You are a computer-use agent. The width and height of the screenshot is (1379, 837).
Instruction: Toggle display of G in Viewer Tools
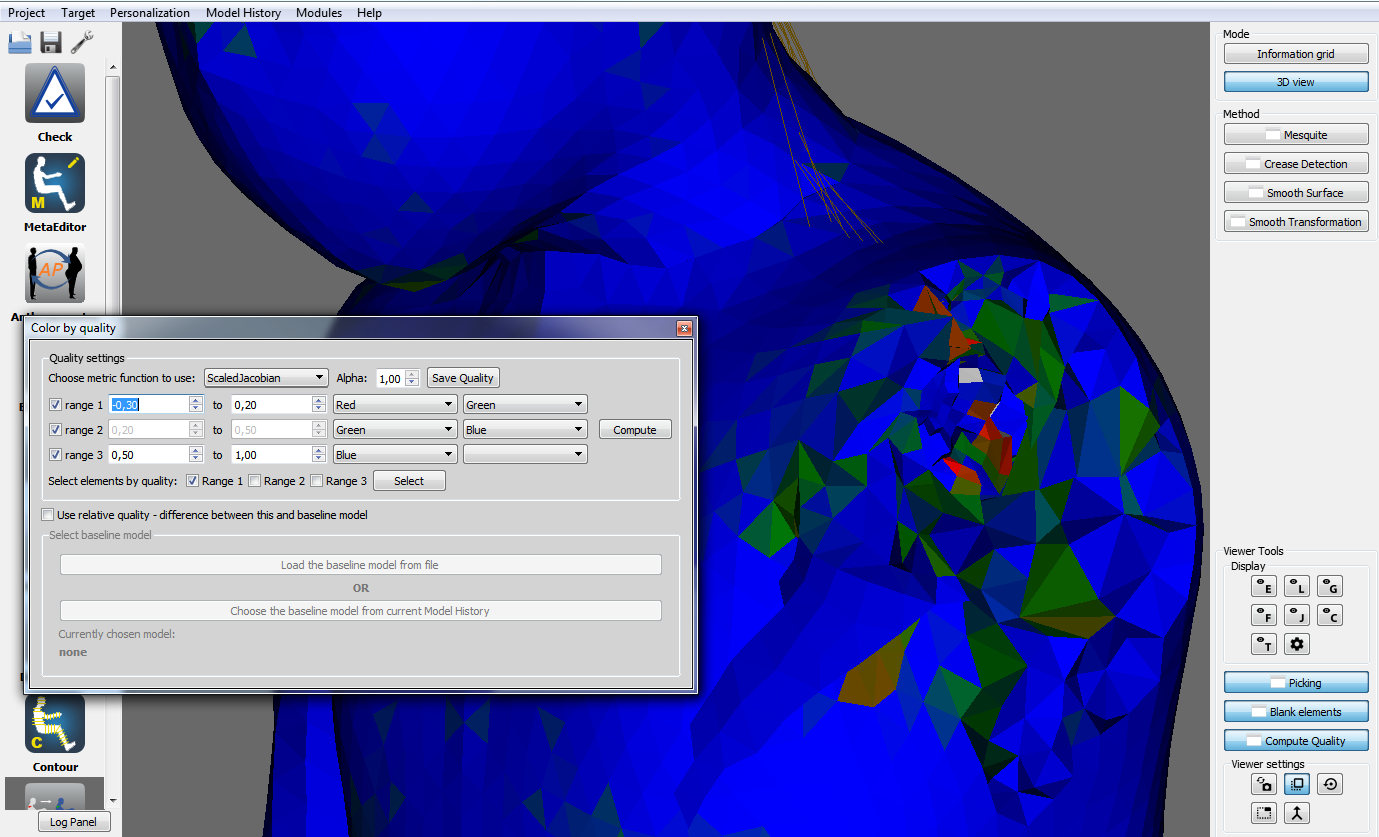[1329, 587]
